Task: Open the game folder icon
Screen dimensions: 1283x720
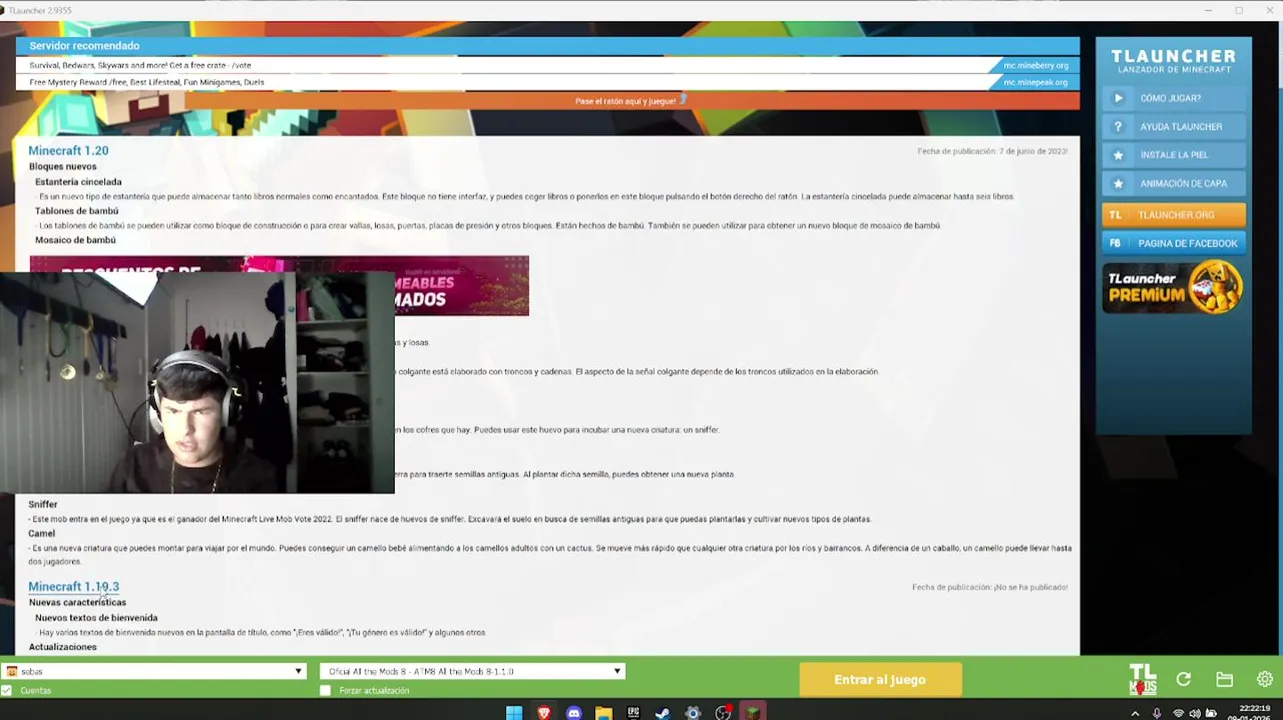Action: (1225, 680)
